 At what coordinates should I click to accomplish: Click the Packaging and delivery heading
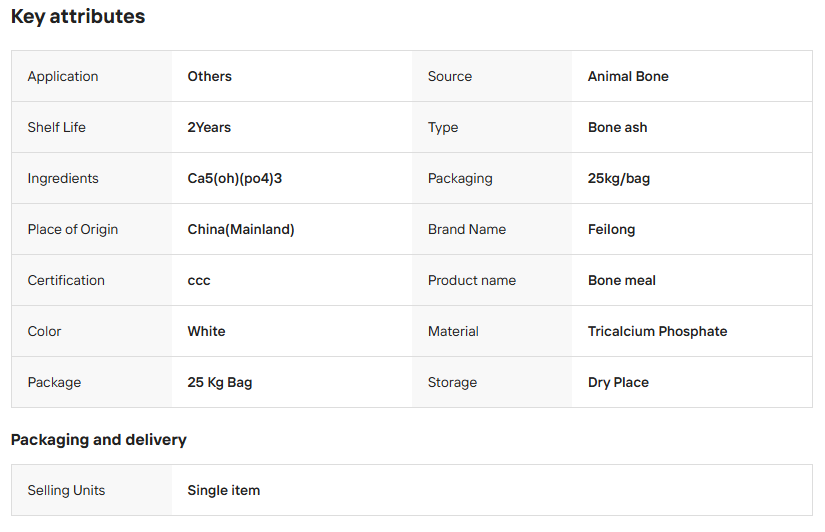point(99,440)
